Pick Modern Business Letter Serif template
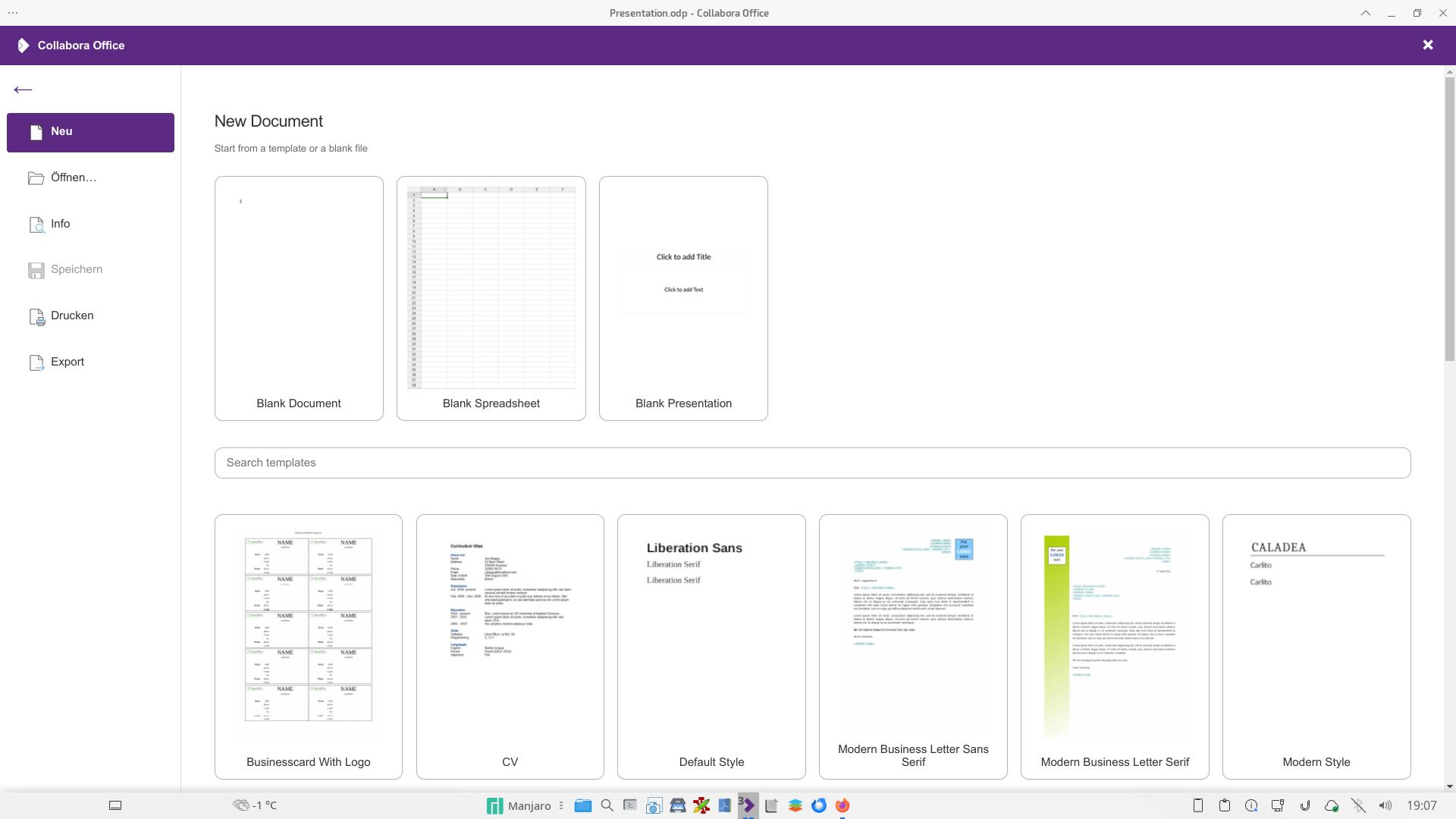 (1114, 646)
